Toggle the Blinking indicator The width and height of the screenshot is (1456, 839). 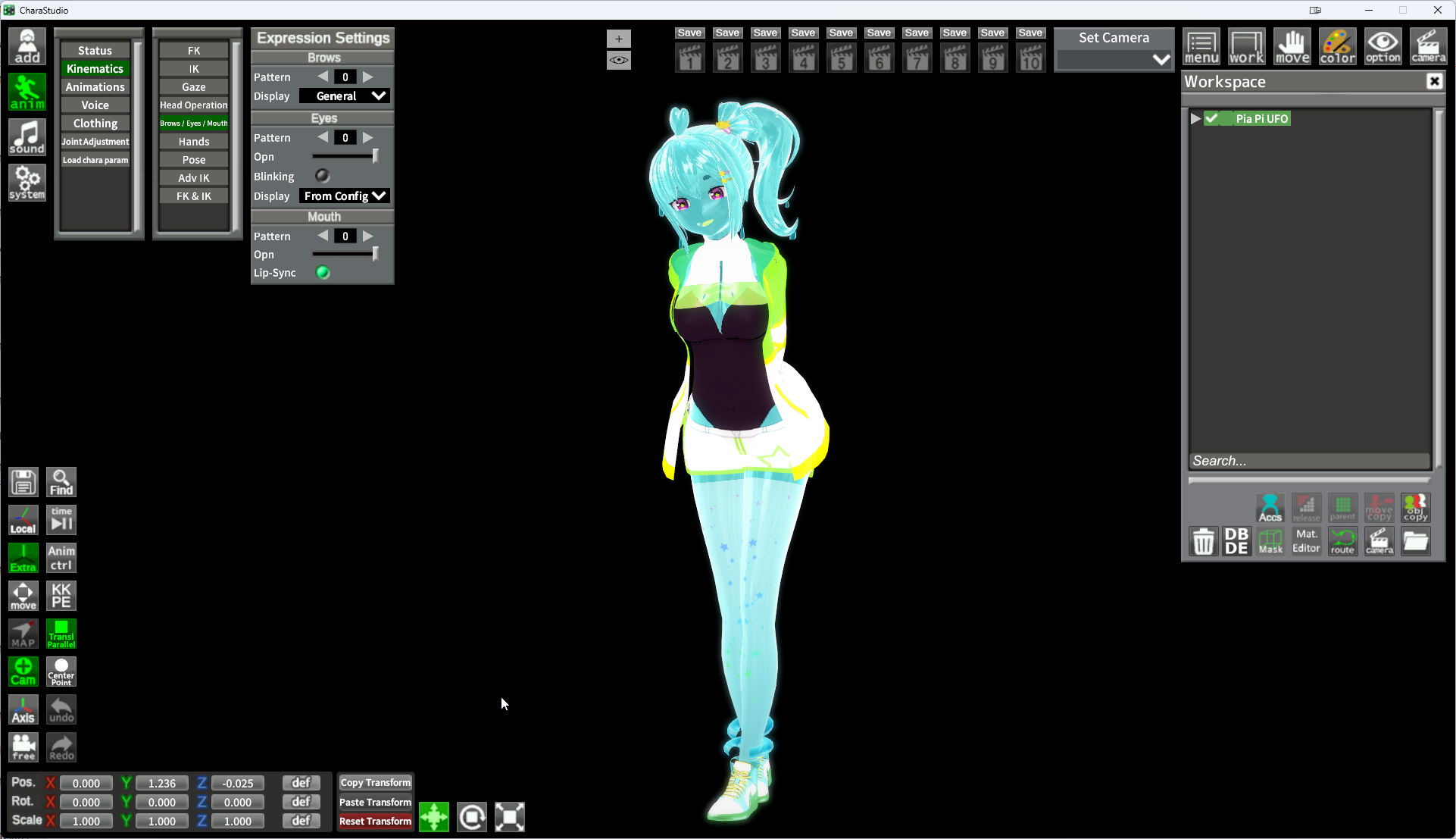(322, 176)
